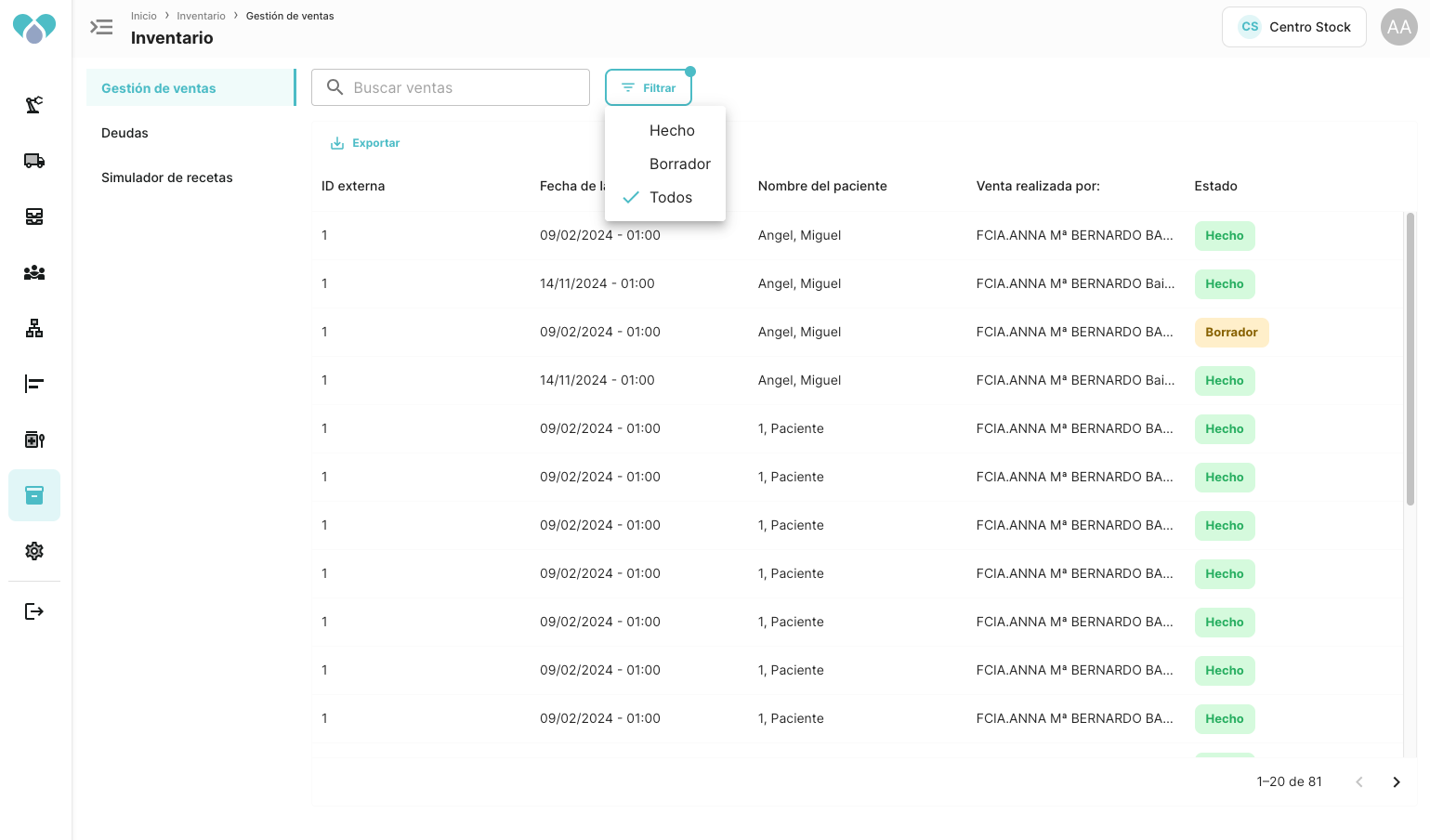Open the Centro Stock center selector

(x=1293, y=27)
